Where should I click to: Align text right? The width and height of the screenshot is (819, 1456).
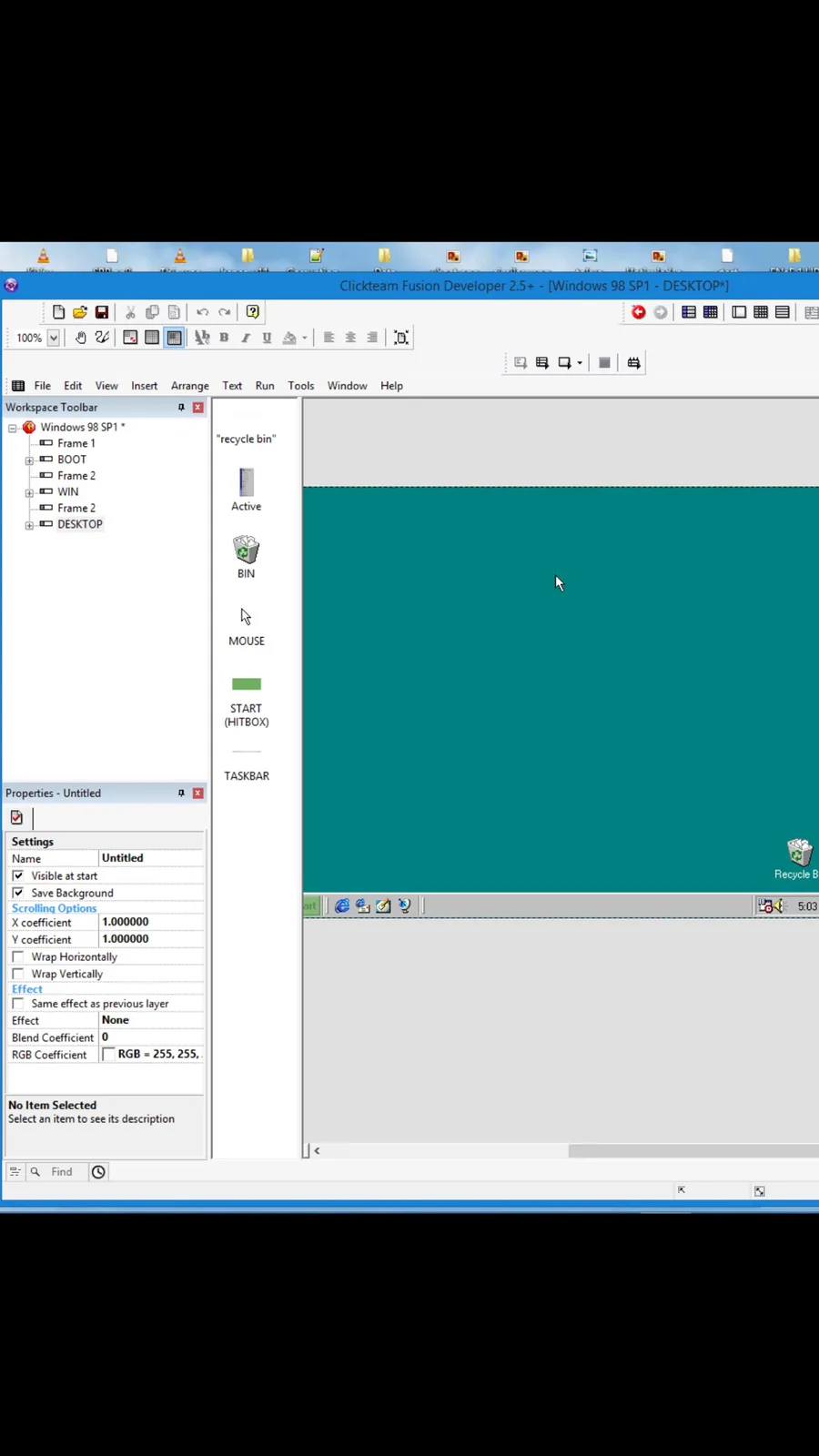coord(372,338)
